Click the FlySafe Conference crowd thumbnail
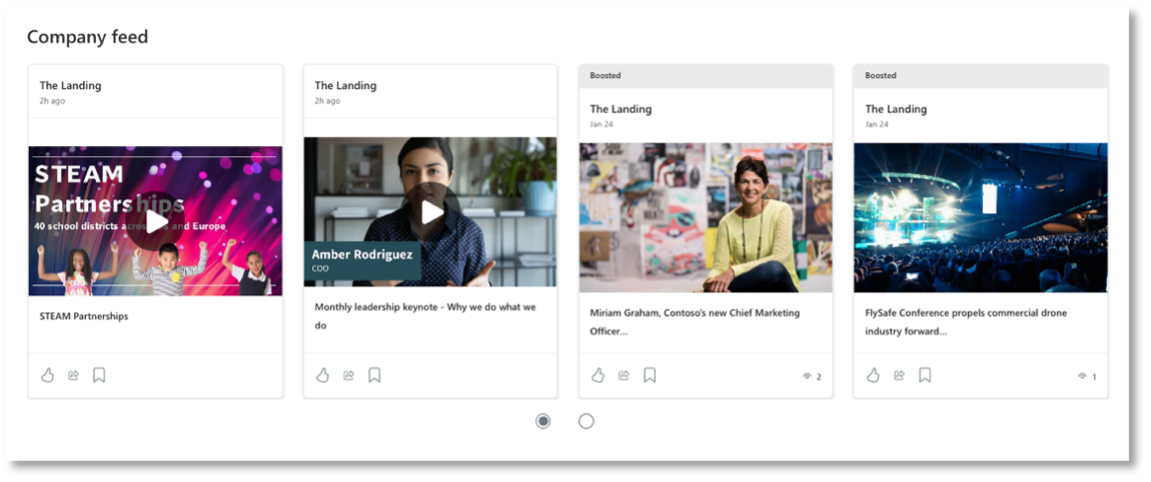1151x482 pixels. tap(980, 217)
